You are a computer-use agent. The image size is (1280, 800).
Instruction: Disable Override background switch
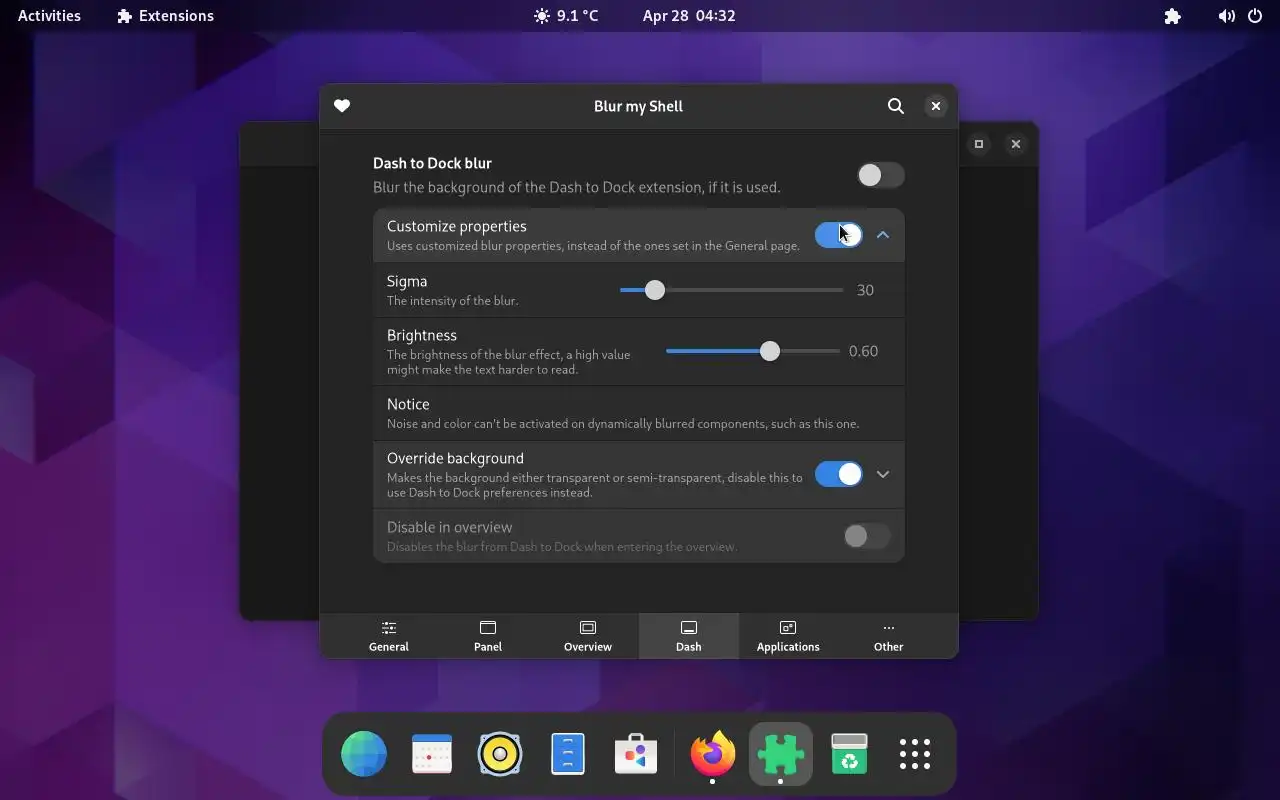pyautogui.click(x=838, y=474)
